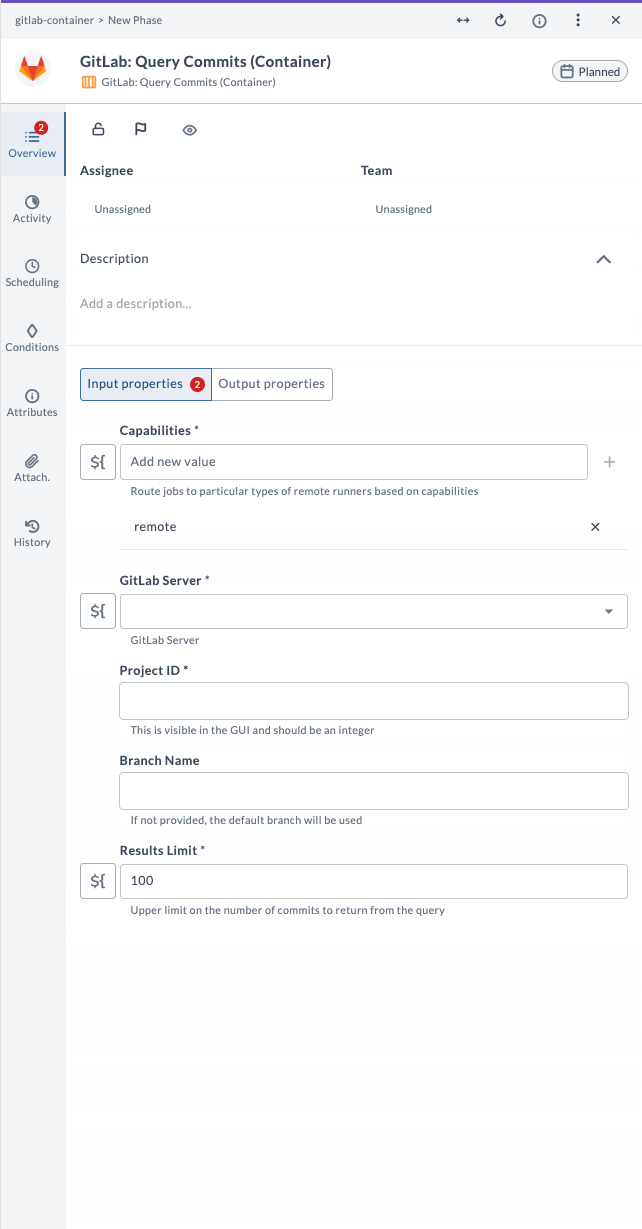Screen dimensions: 642x1229
Task: Open the Activity sidebar tab
Action: [32, 209]
